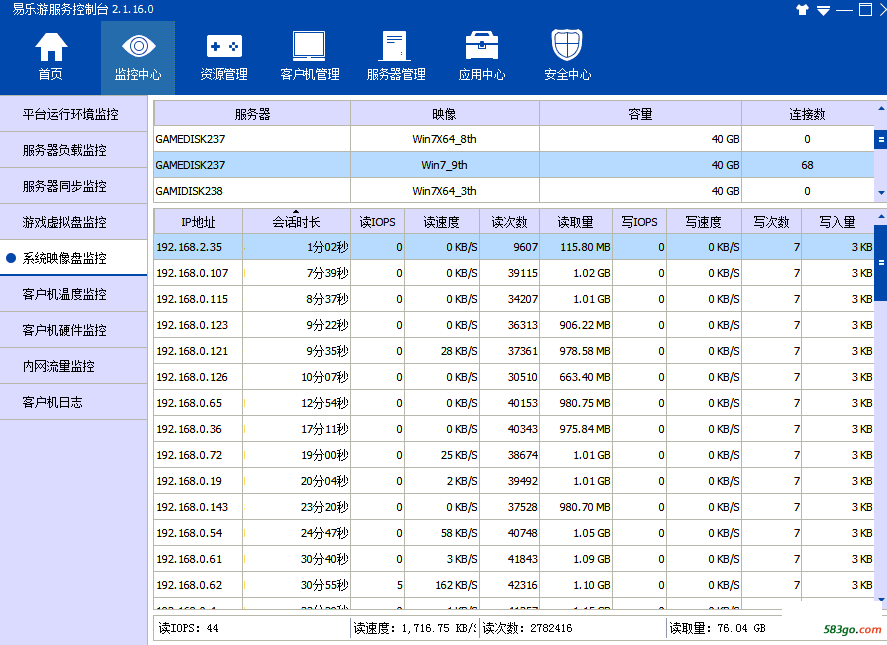
Task: Select client row 192.168.0.36
Action: click(514, 429)
